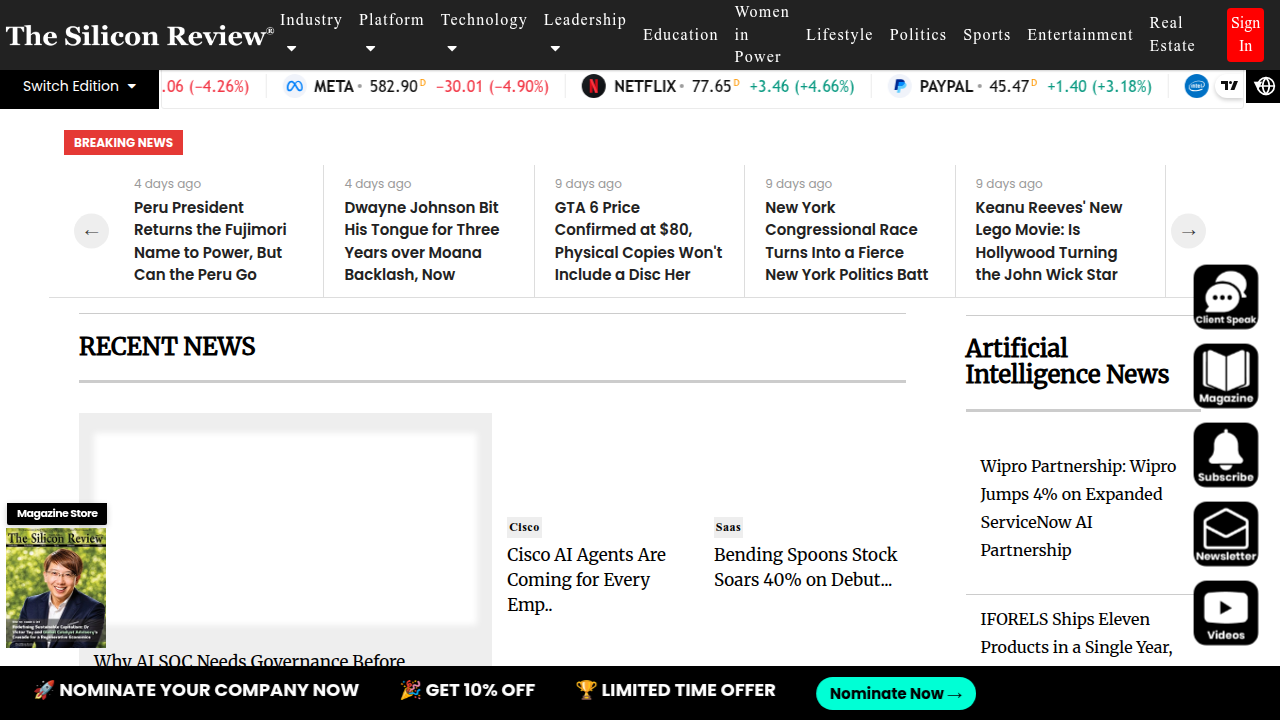Open the Newsletter envelope icon
Viewport: 1280px width, 720px height.
[1226, 534]
